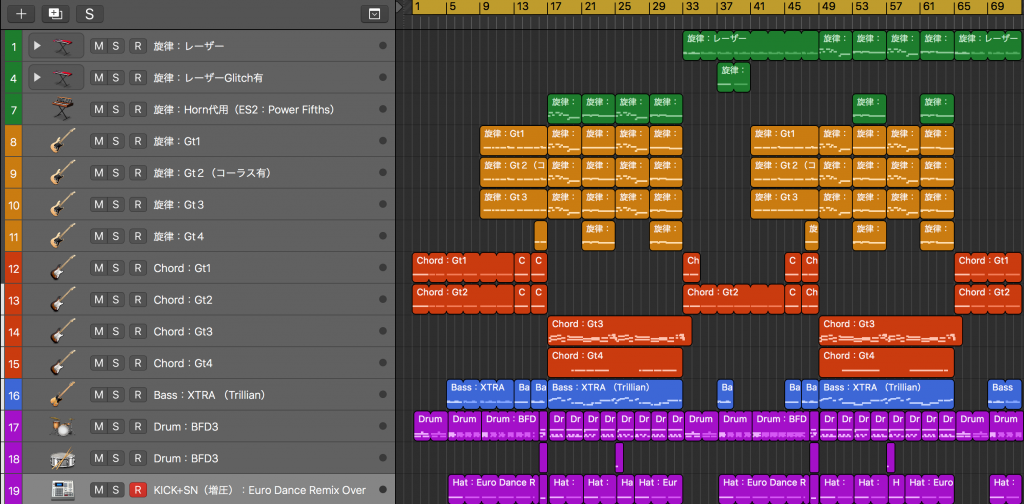The height and width of the screenshot is (504, 1024).
Task: Click the snare drum icon on track 18
Action: tap(63, 459)
